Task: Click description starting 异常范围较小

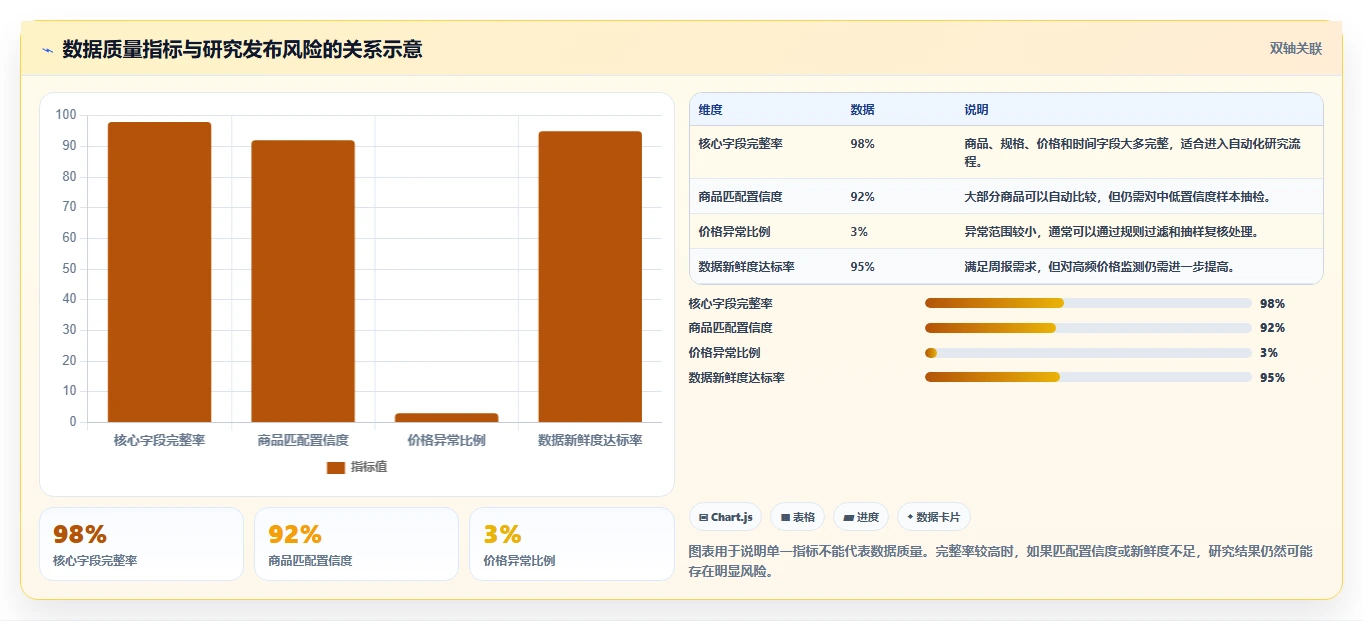Action: pos(1111,232)
